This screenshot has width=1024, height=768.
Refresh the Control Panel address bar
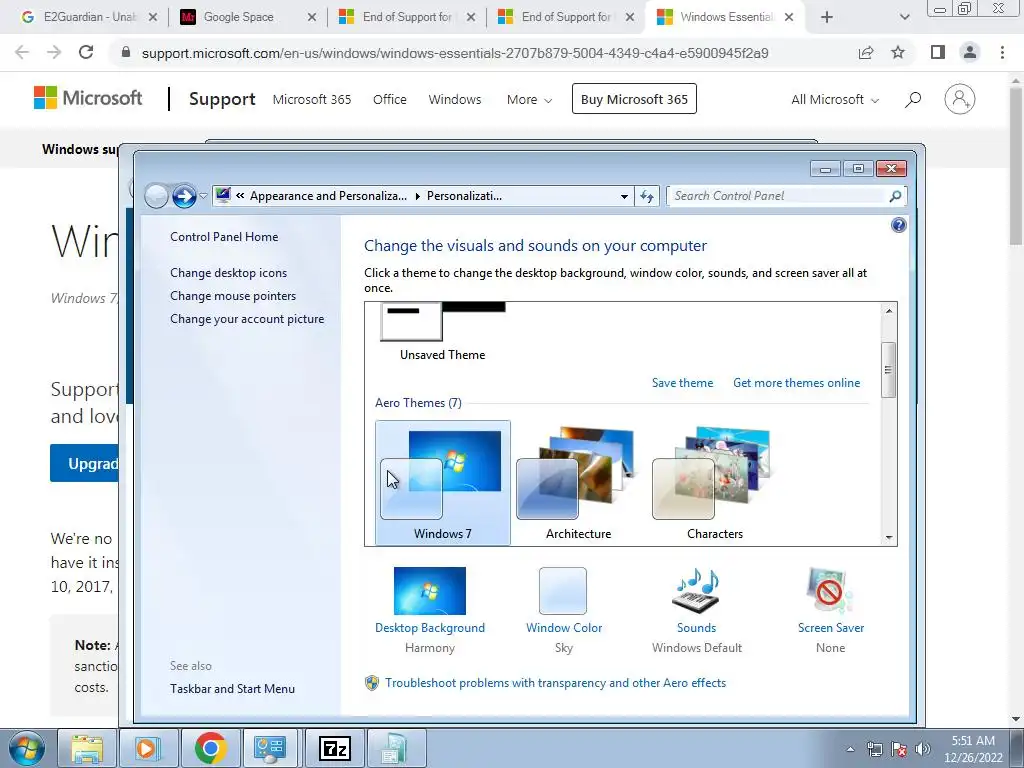point(647,196)
